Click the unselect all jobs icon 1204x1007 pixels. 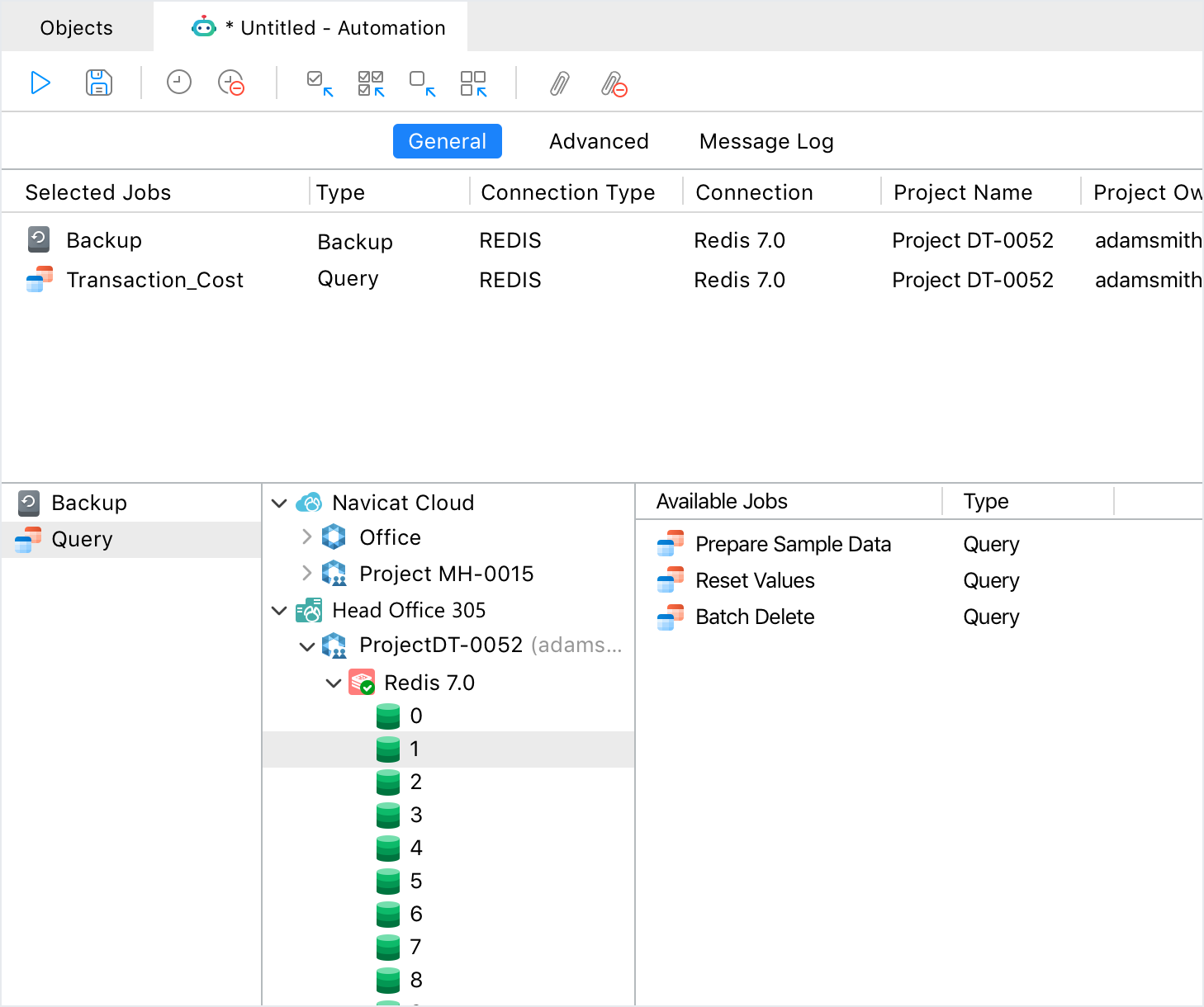click(x=474, y=83)
